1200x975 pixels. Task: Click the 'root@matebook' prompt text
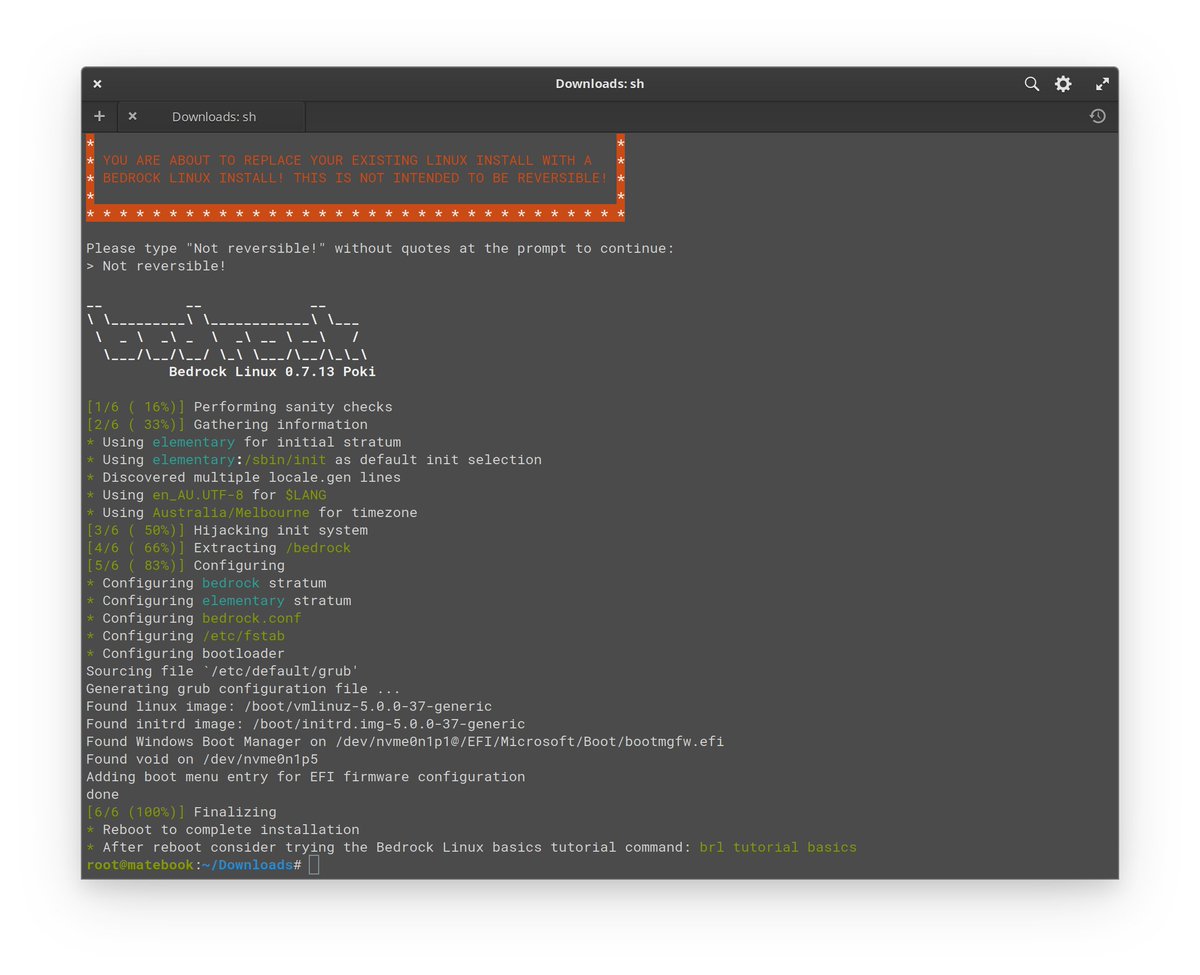coord(140,865)
